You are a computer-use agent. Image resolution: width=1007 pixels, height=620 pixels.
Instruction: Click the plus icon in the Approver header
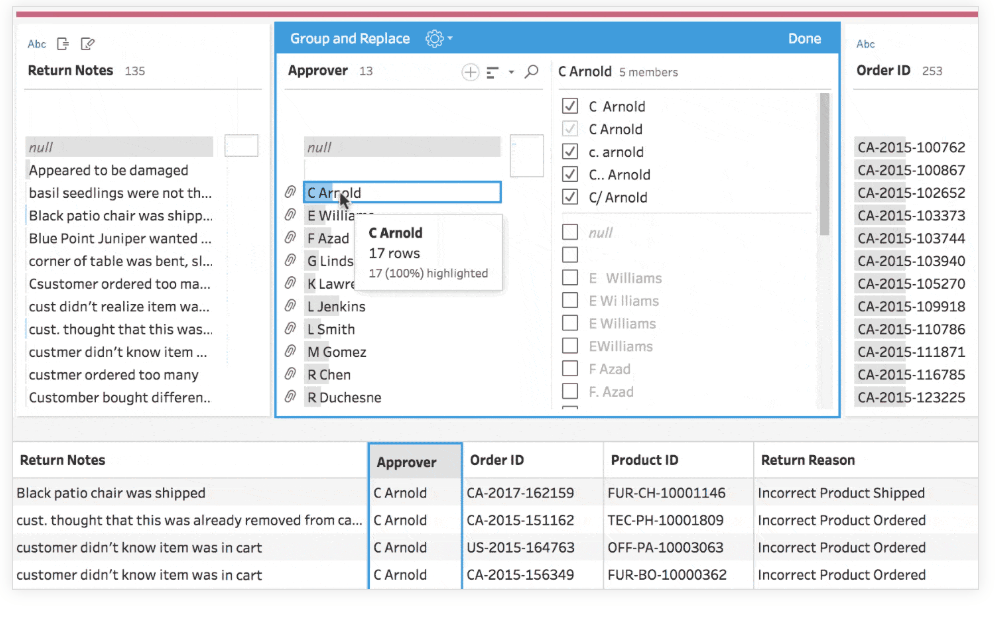(470, 72)
